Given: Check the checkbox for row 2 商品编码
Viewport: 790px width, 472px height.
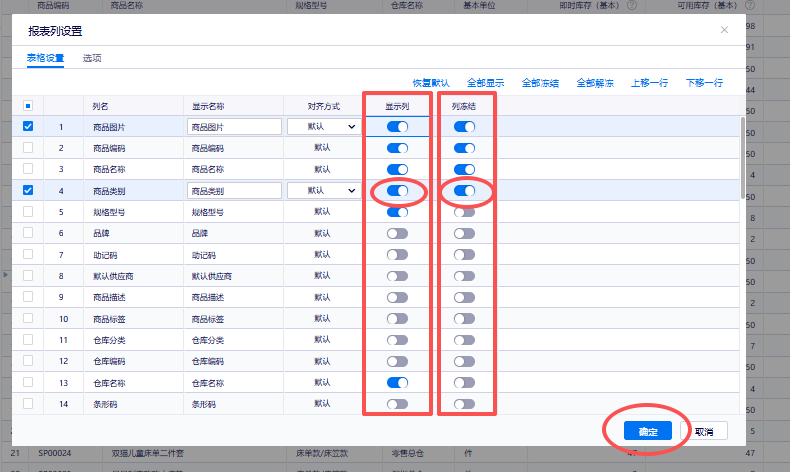Looking at the screenshot, I should pos(28,148).
